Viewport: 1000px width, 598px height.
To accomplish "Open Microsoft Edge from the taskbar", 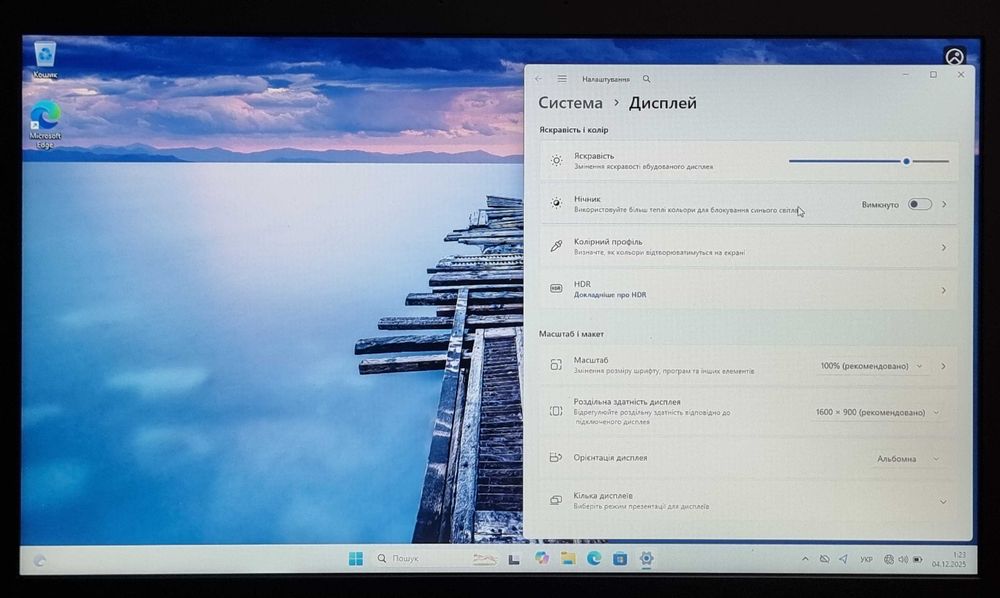I will [x=594, y=558].
